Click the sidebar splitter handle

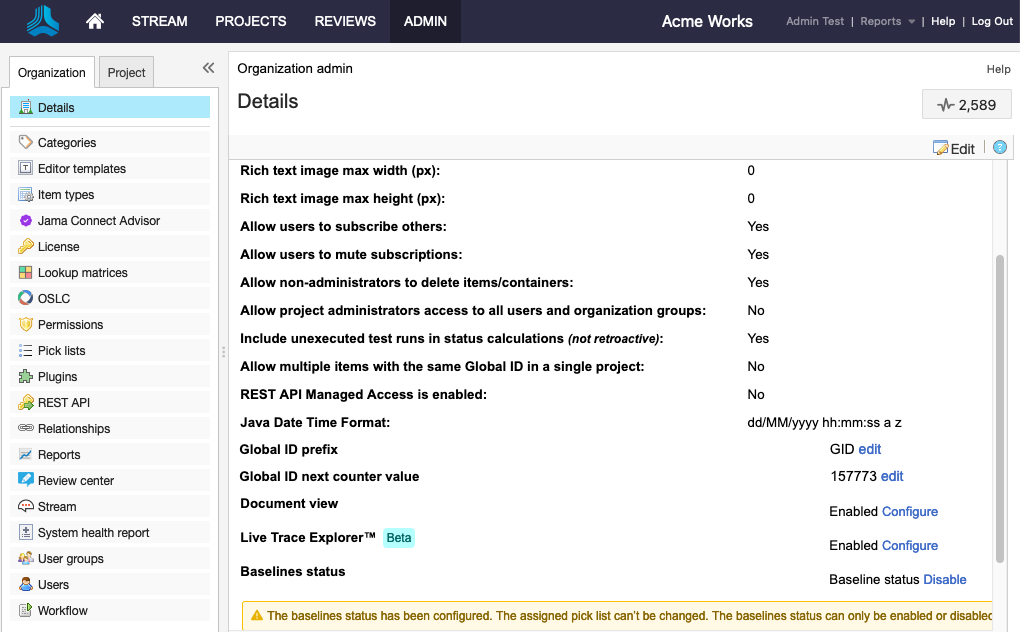[x=223, y=352]
